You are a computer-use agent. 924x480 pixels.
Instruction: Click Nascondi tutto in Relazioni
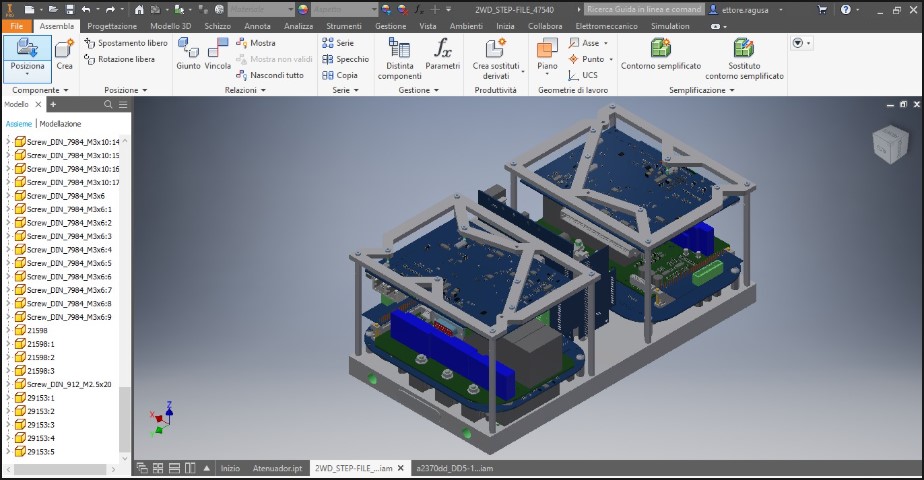pos(269,75)
